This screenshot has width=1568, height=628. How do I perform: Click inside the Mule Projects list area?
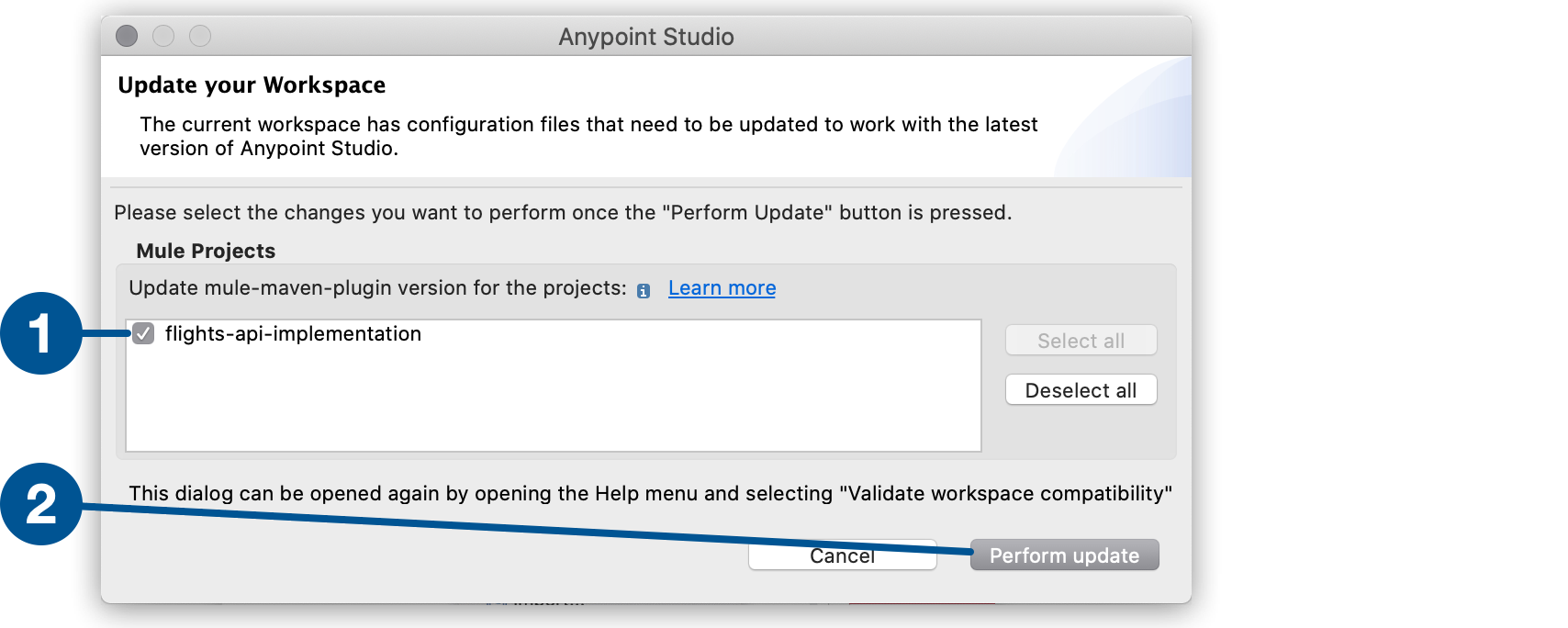tap(551, 395)
